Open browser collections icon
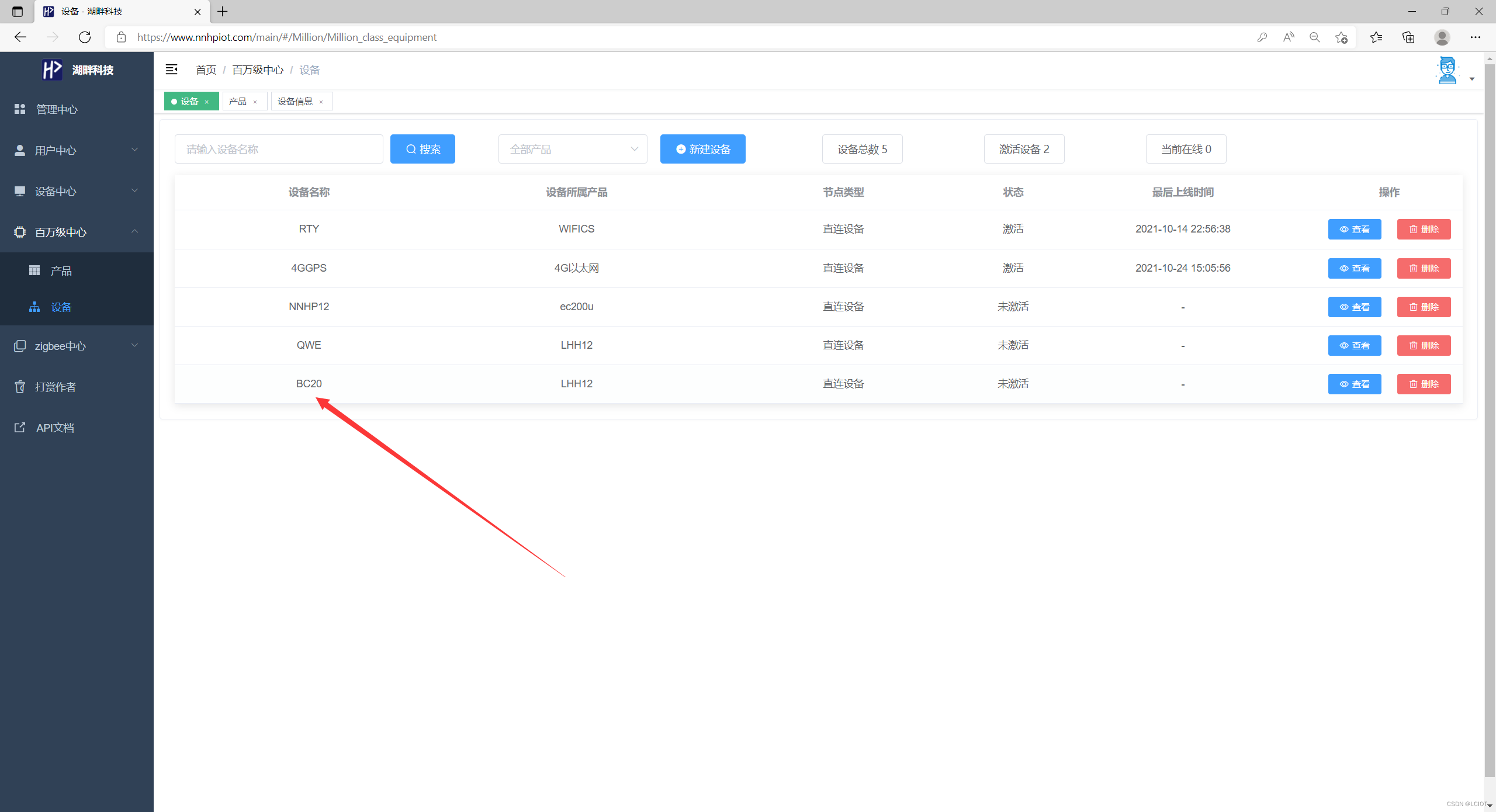 point(1408,37)
